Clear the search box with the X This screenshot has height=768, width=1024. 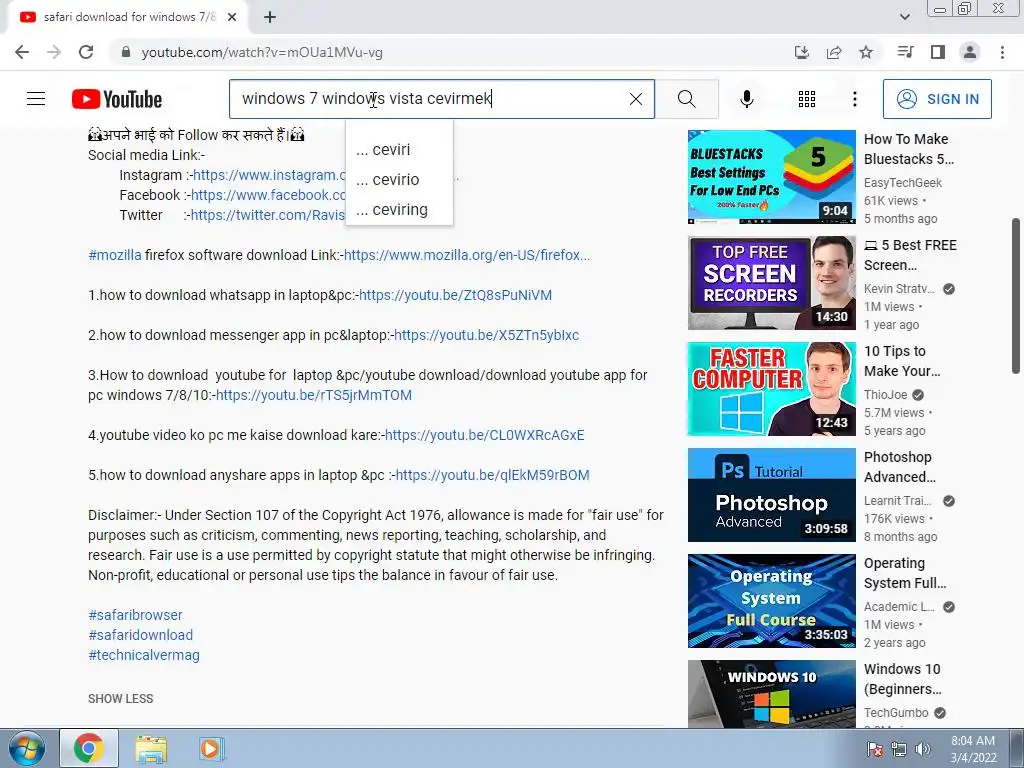pyautogui.click(x=635, y=99)
